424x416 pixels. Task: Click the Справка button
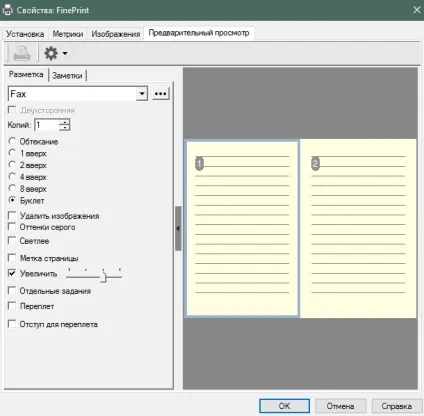[396, 406]
